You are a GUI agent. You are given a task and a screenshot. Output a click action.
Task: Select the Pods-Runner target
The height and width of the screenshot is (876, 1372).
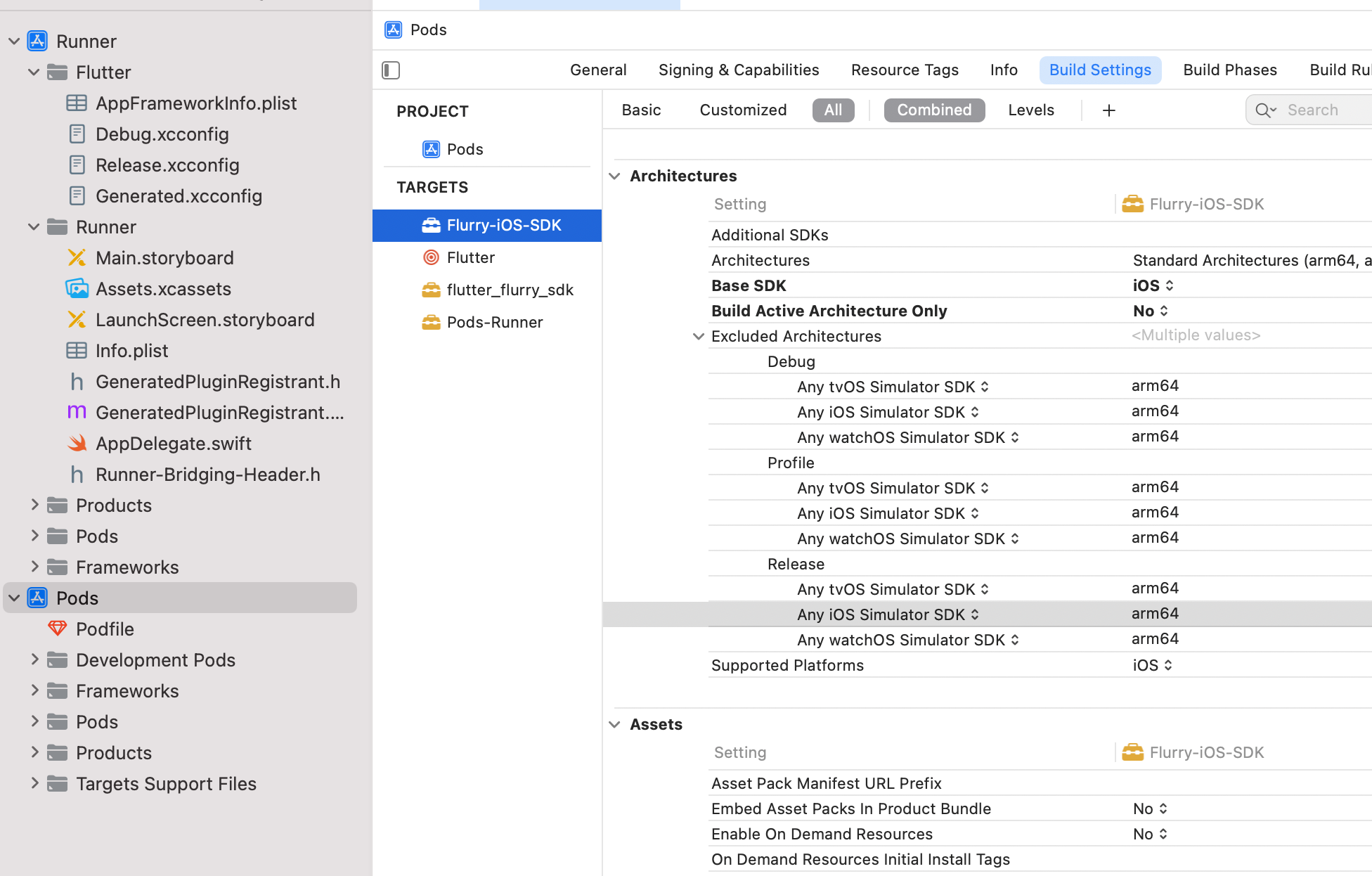click(x=494, y=322)
